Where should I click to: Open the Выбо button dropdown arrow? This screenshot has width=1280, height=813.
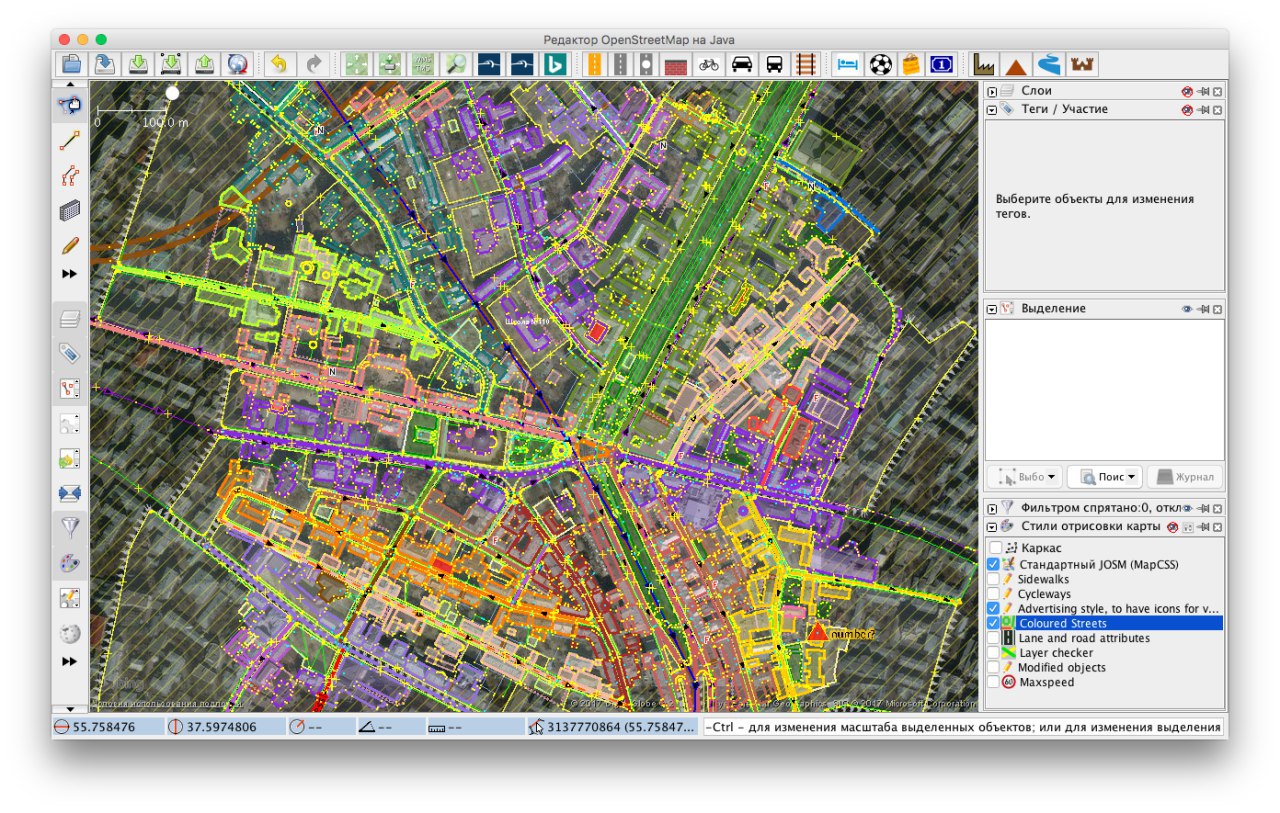(x=1050, y=477)
